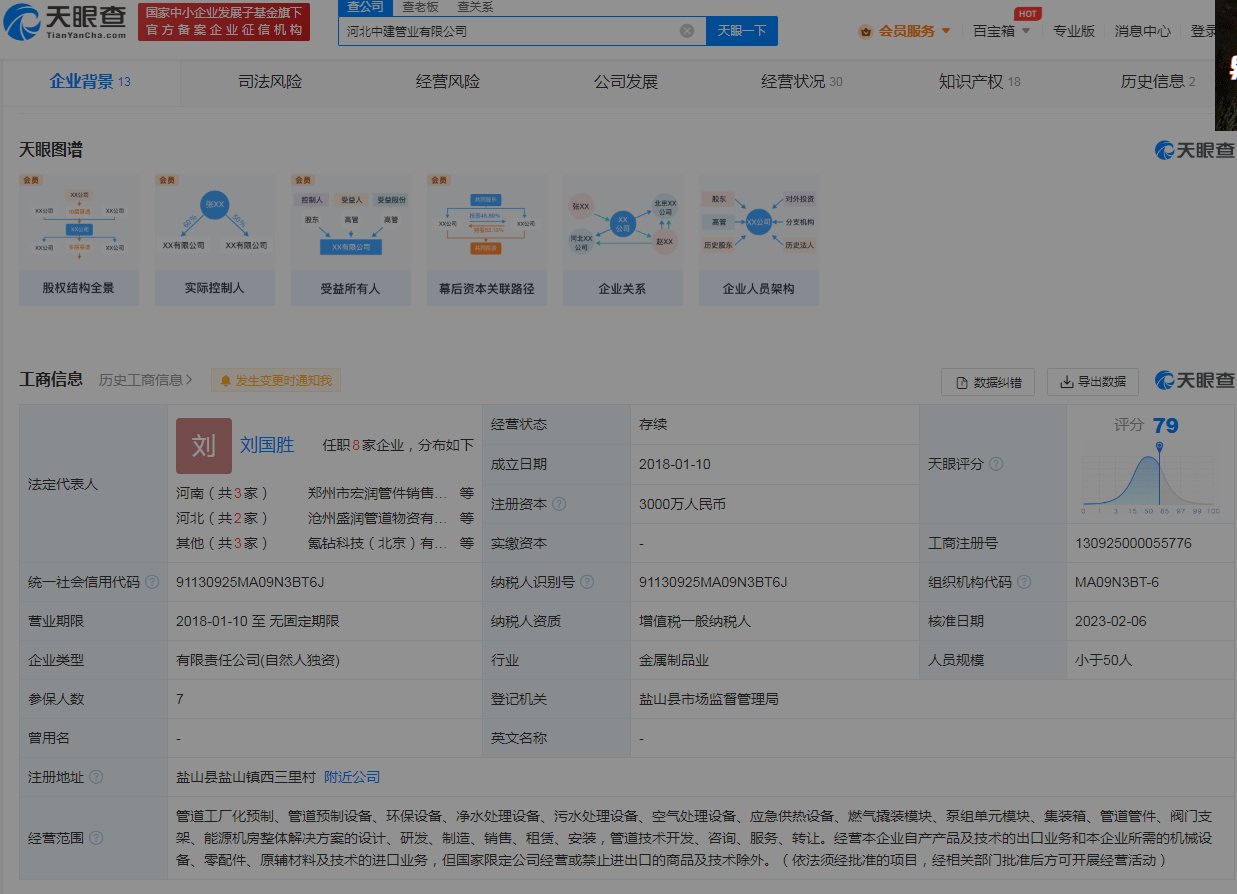Clear the search box text
Viewport: 1237px width, 894px height.
click(687, 31)
